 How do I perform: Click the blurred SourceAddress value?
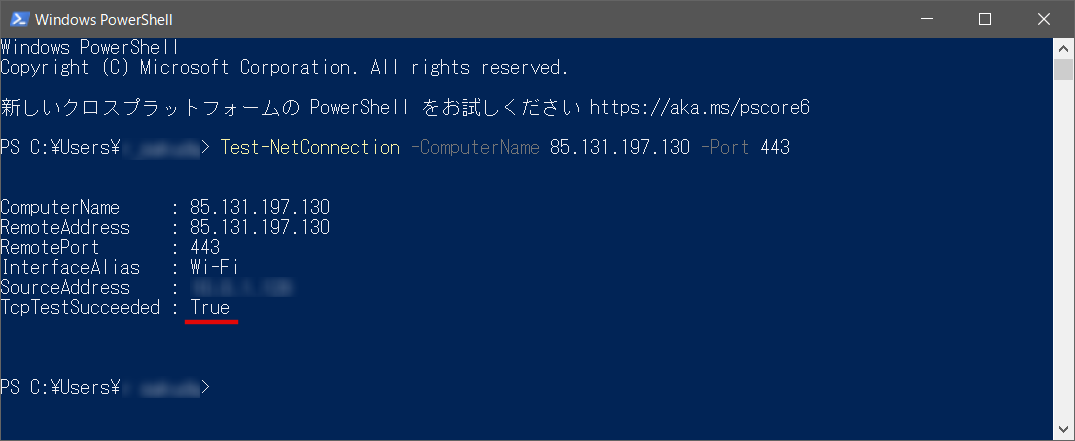[242, 287]
